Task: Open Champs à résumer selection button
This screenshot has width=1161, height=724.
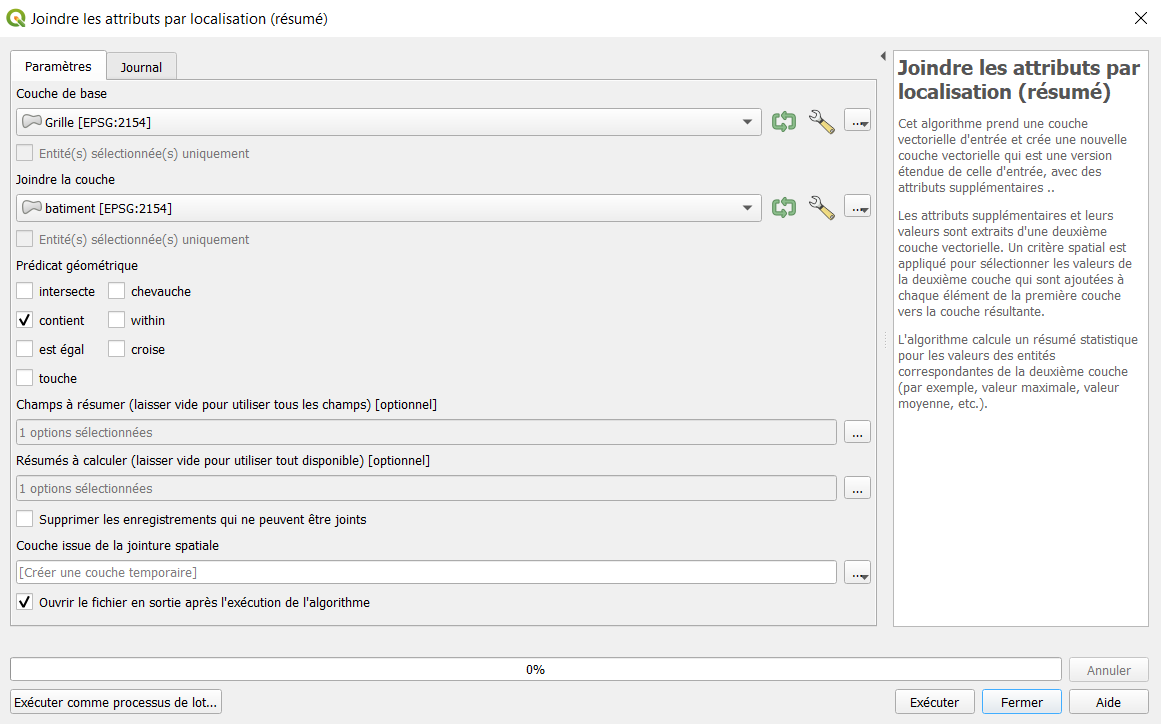Action: (x=857, y=432)
